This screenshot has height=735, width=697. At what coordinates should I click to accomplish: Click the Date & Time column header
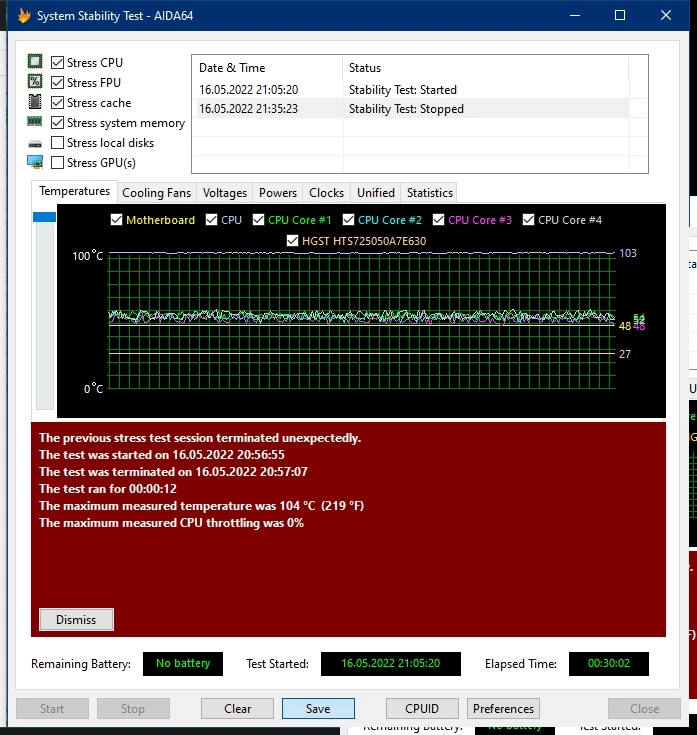pyautogui.click(x=268, y=68)
